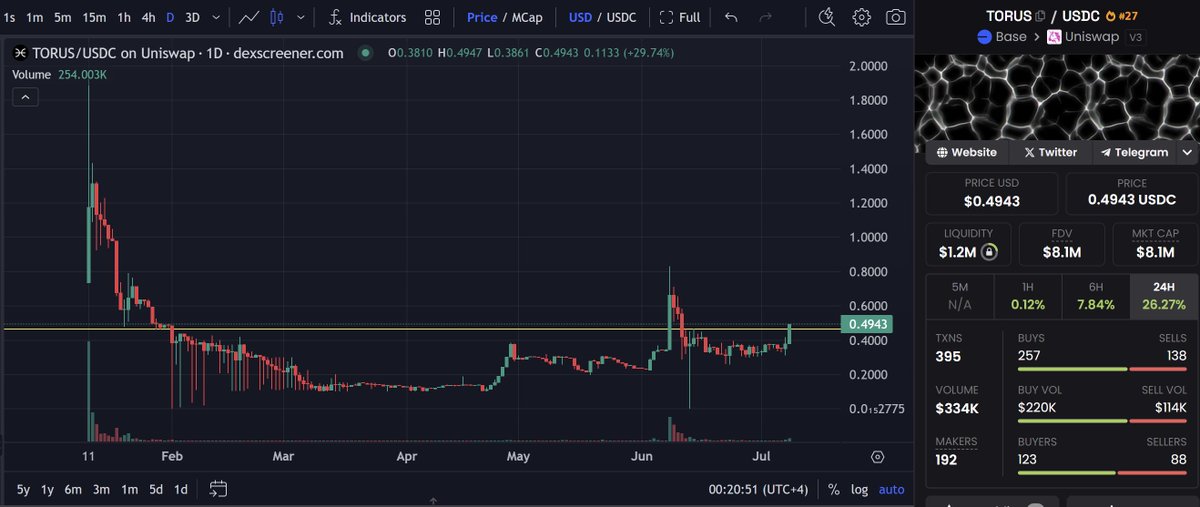Click the liquidity lock icon
Screen dimensions: 1200x507
pyautogui.click(x=989, y=252)
